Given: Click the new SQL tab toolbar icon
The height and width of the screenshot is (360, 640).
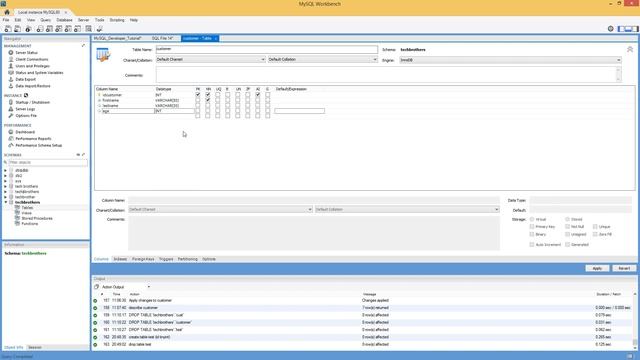Looking at the screenshot, I should (8, 29).
